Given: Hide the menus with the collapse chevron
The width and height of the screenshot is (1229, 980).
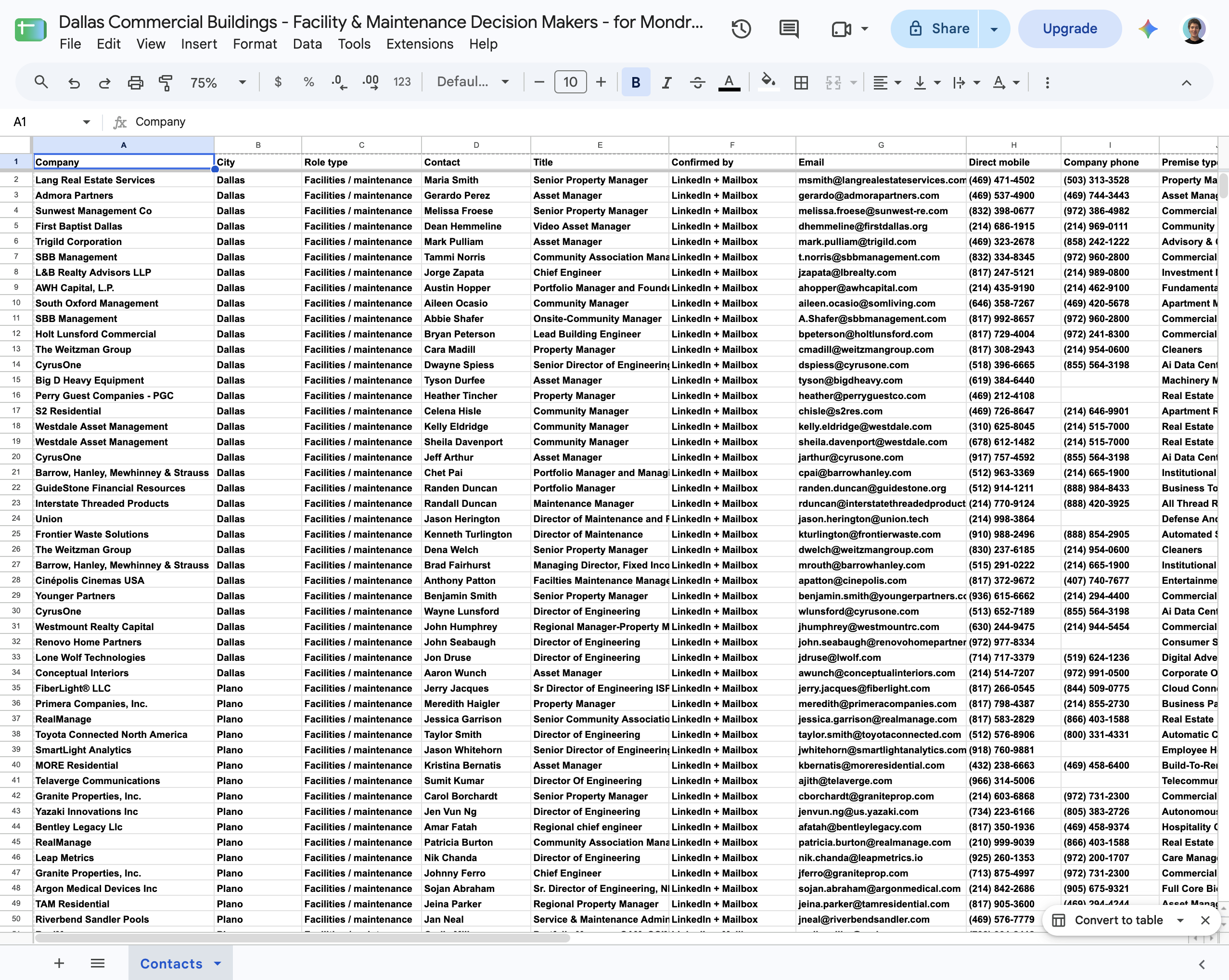Looking at the screenshot, I should pos(1187,83).
